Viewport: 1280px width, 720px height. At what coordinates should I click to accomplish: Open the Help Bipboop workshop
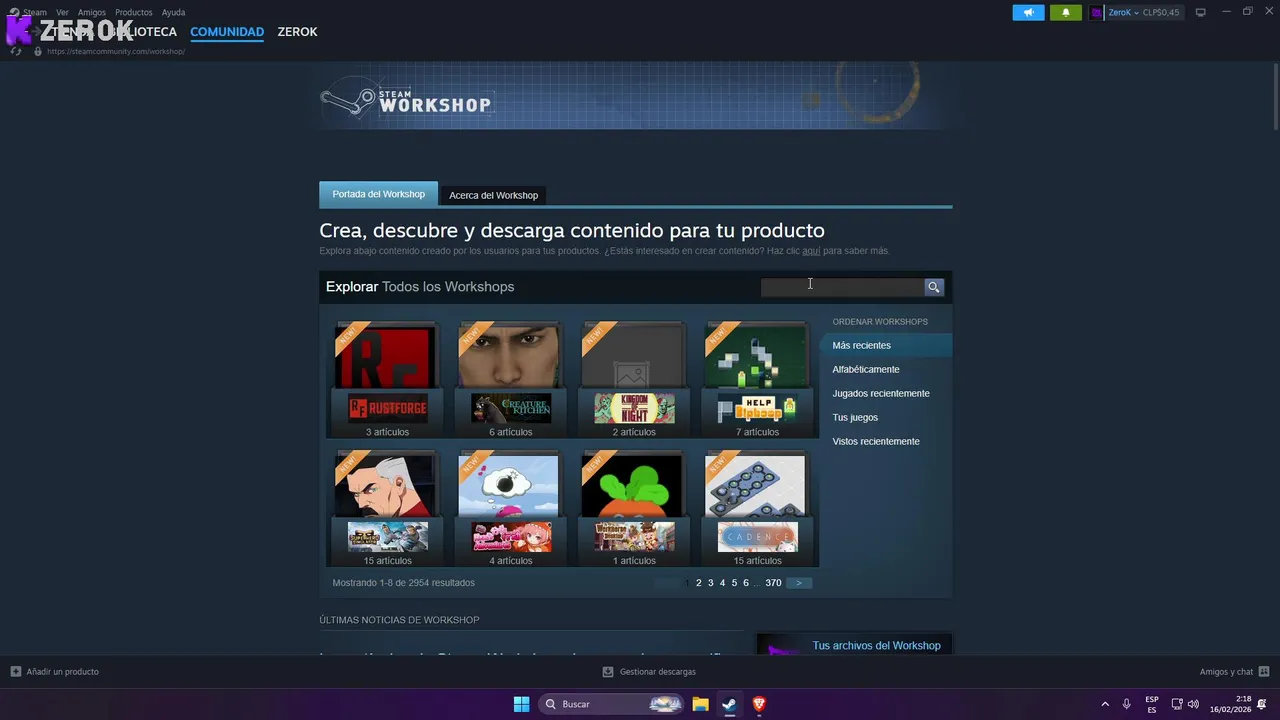coord(757,356)
